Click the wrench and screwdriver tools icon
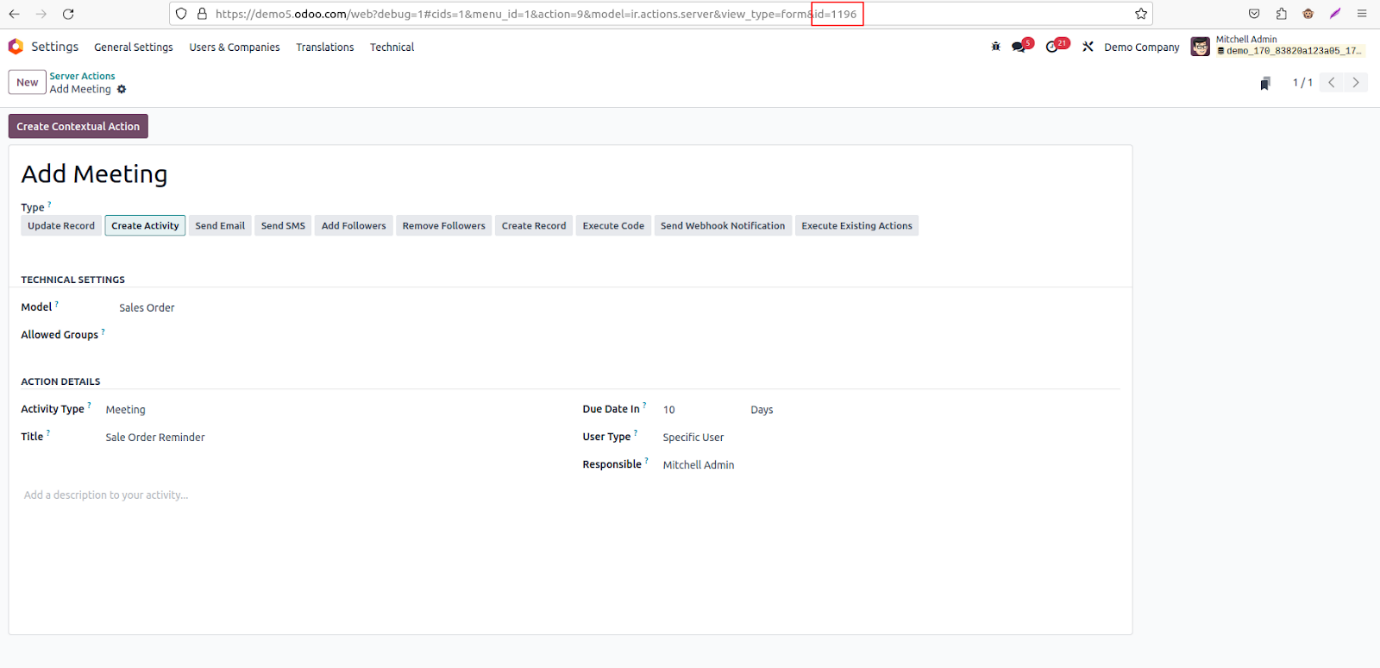Image resolution: width=1380 pixels, height=668 pixels. [1088, 47]
